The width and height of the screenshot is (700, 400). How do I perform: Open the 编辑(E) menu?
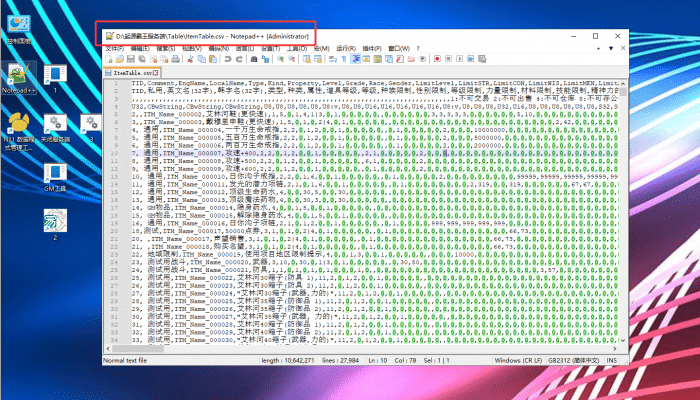tap(140, 48)
